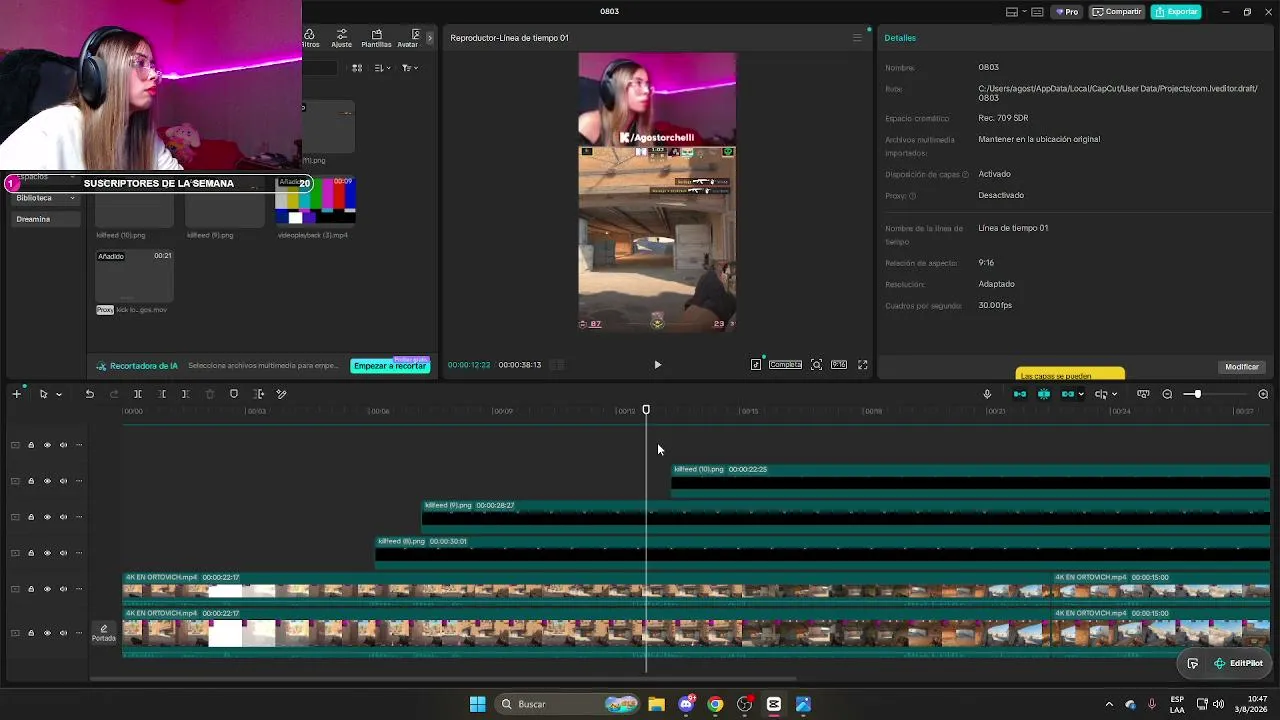Screen dimensions: 1280x720
Task: Lock the main track beside Portada
Action: pyautogui.click(x=31, y=633)
